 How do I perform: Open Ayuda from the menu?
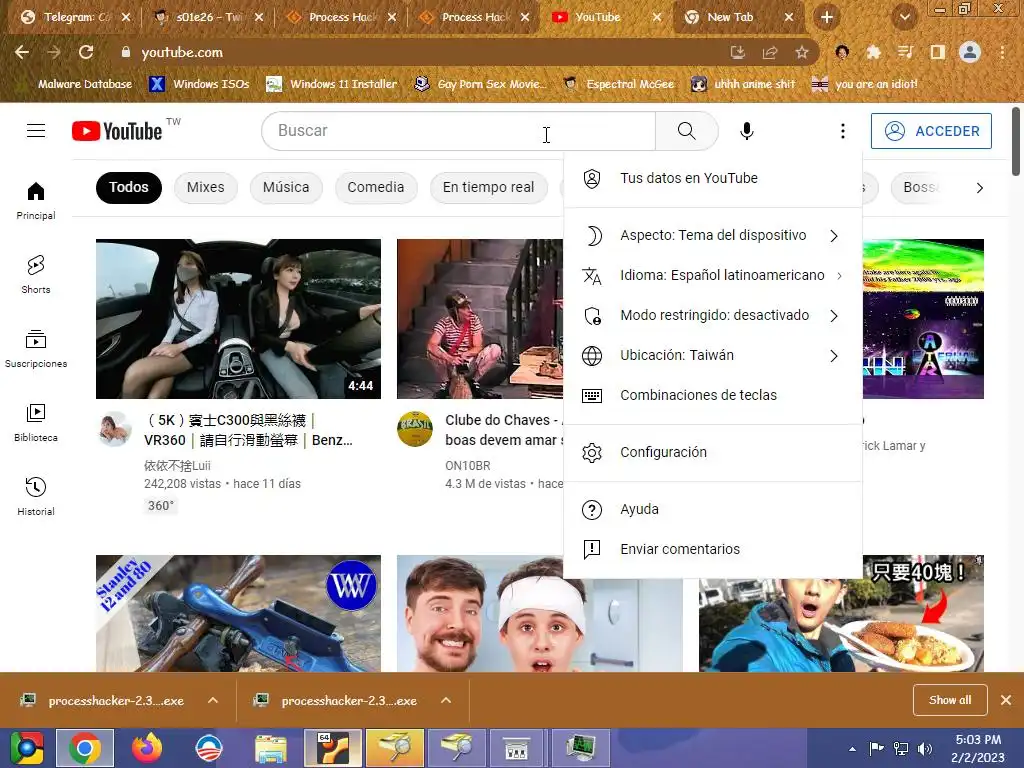[712, 509]
